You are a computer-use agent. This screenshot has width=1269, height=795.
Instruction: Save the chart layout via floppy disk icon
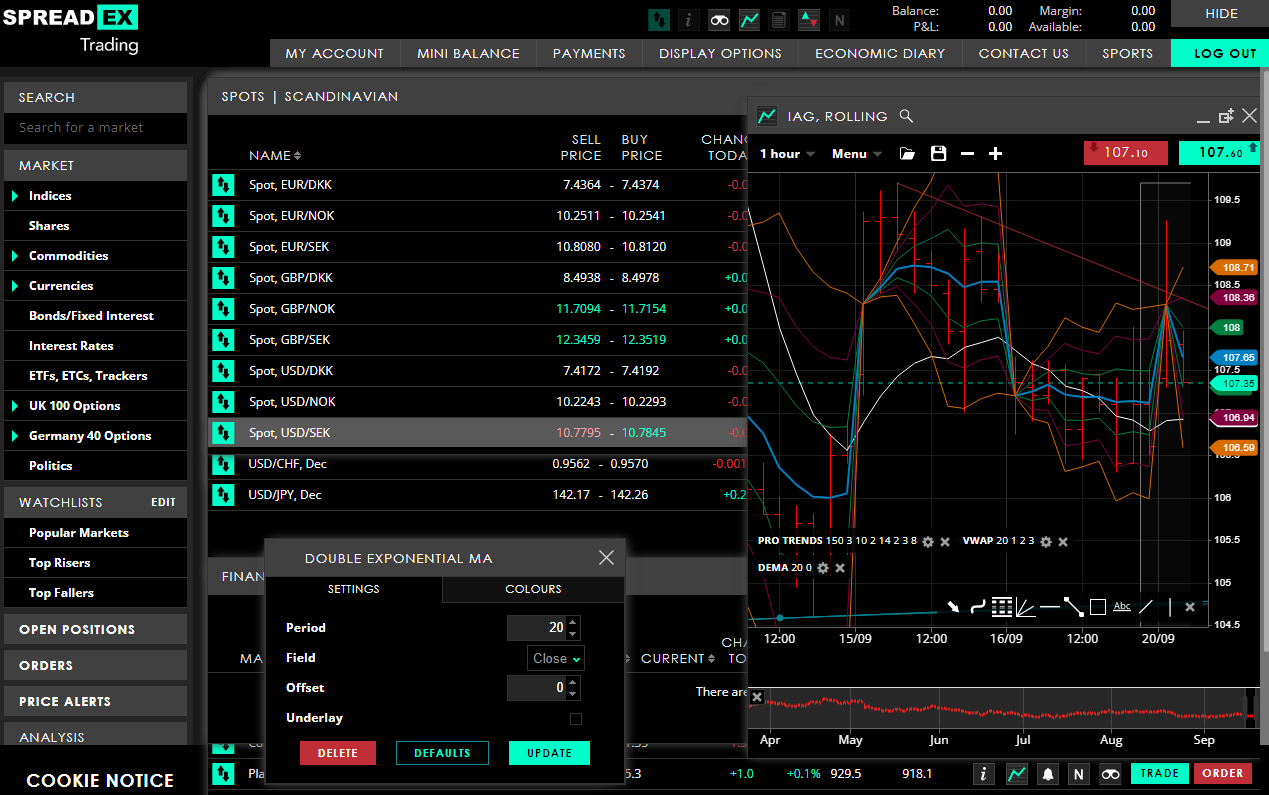pos(938,153)
